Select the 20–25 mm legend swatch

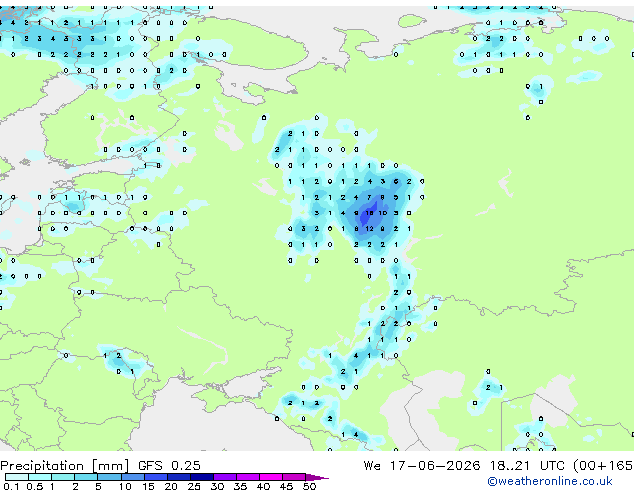178,477
